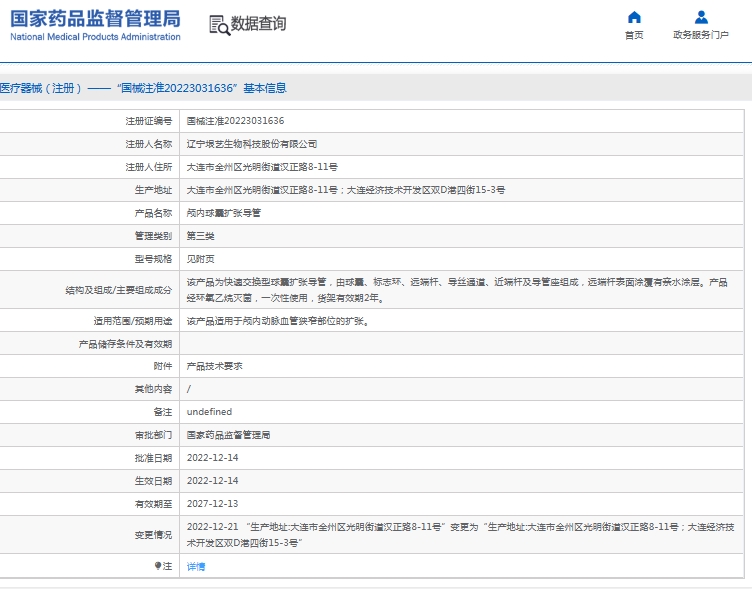This screenshot has width=752, height=589.
Task: Click the 生产地址 row label
Action: [x=153, y=190]
